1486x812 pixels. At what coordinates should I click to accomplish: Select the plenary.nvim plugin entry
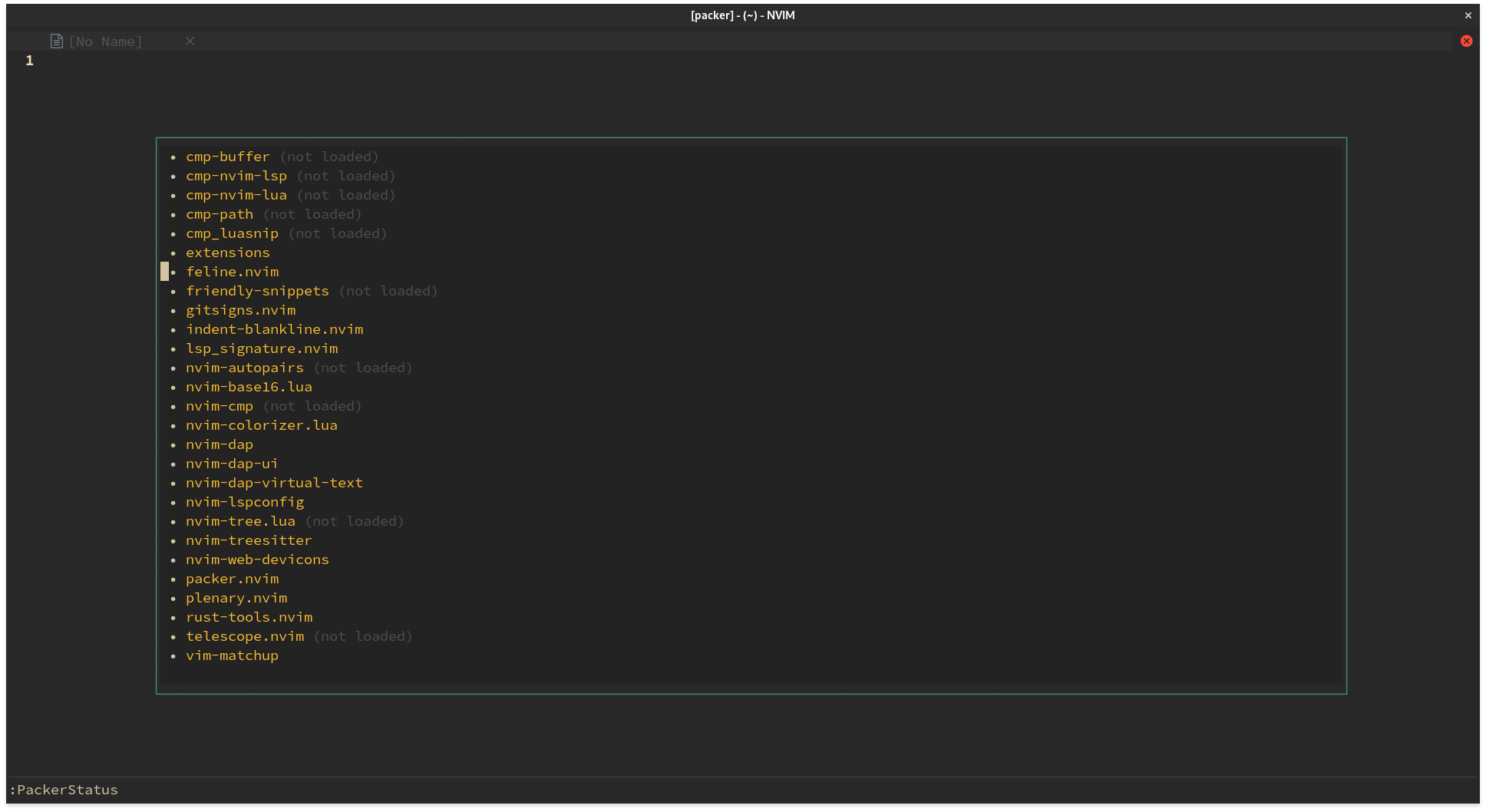pos(236,598)
